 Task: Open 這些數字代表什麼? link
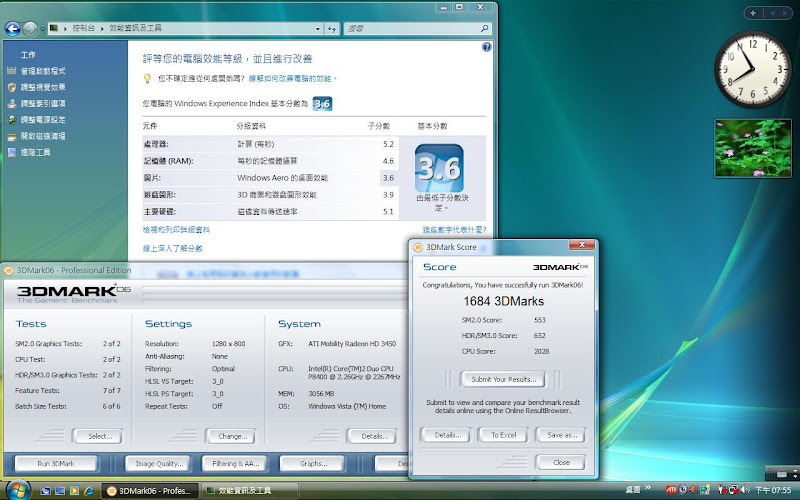click(454, 230)
